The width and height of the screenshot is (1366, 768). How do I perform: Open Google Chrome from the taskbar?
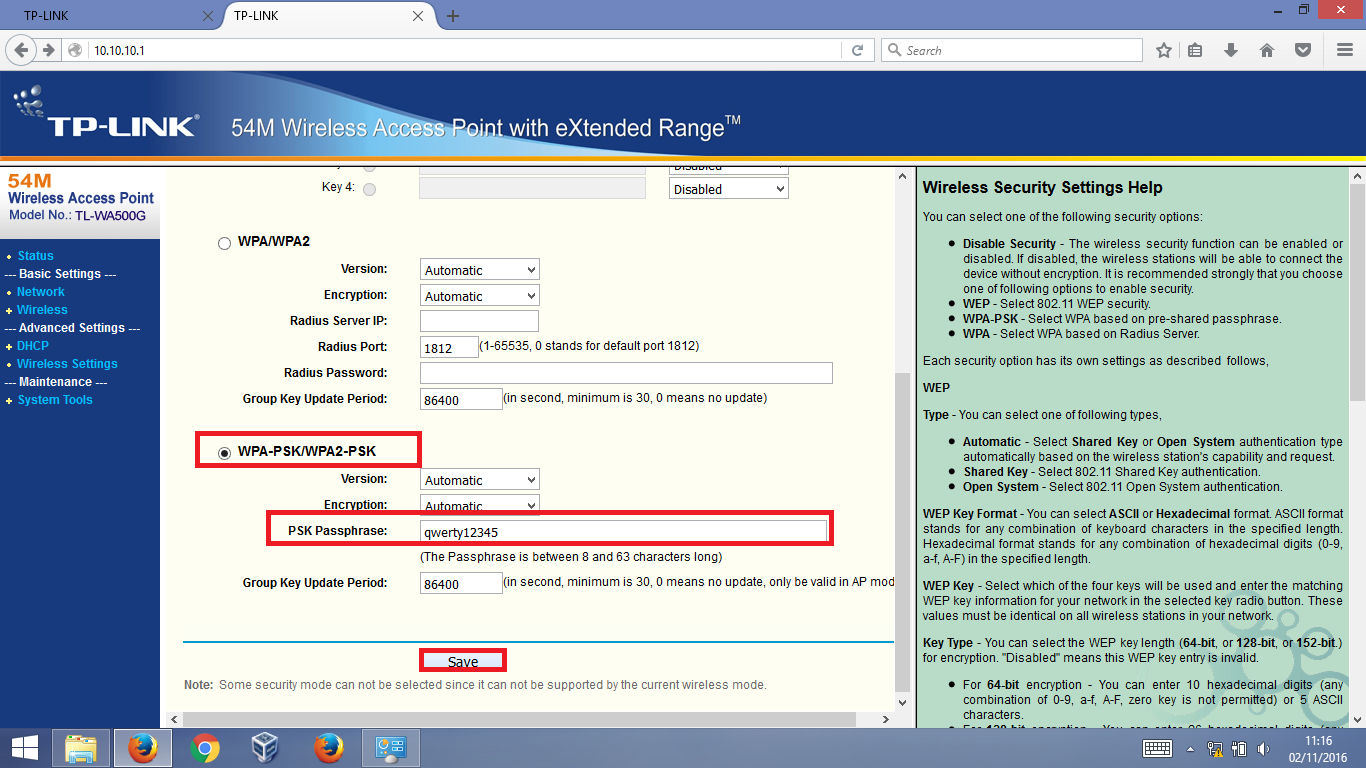pyautogui.click(x=205, y=748)
